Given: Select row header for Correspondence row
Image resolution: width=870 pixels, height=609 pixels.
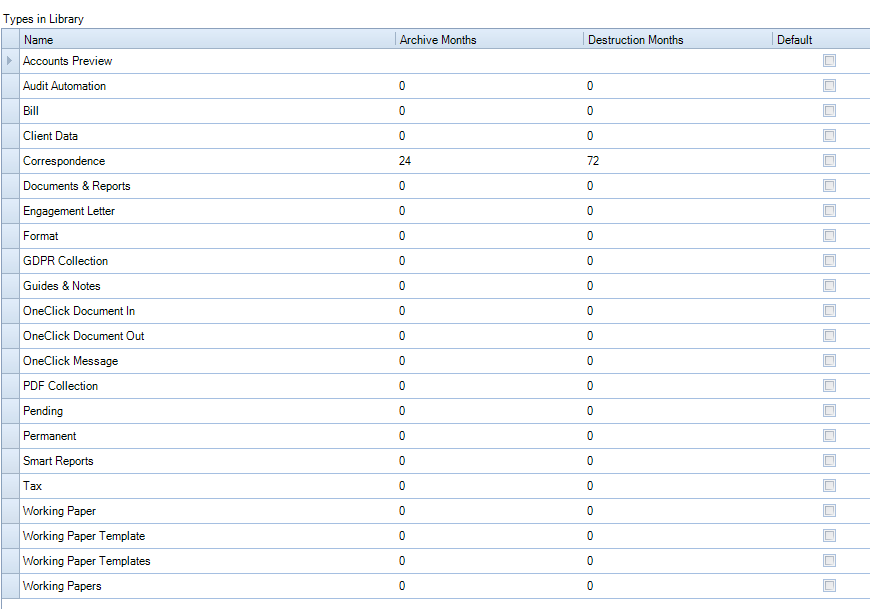Looking at the screenshot, I should [x=10, y=160].
